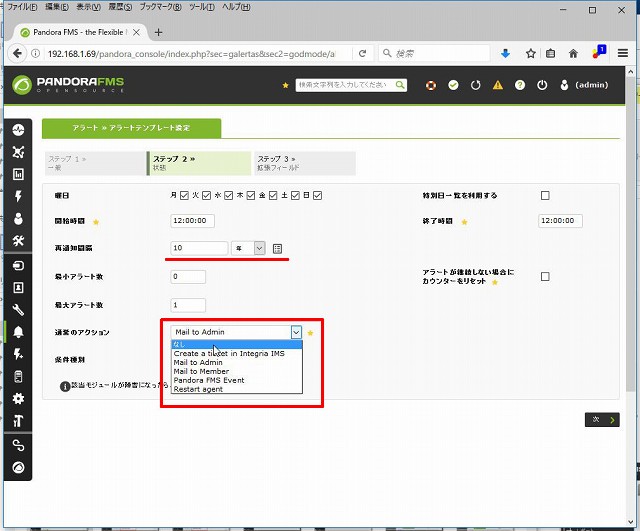Go to the ステップ 3 tab
Image resolution: width=640 pixels, height=531 pixels.
click(x=305, y=163)
